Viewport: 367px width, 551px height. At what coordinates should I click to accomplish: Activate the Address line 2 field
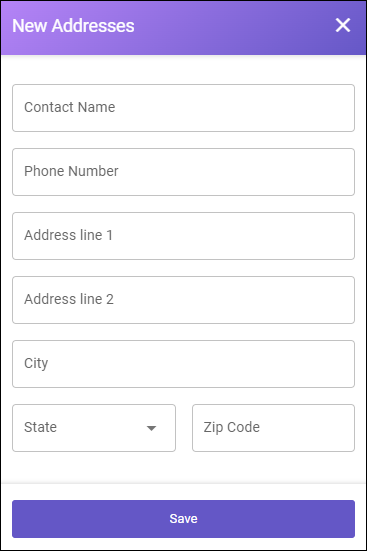(x=183, y=300)
